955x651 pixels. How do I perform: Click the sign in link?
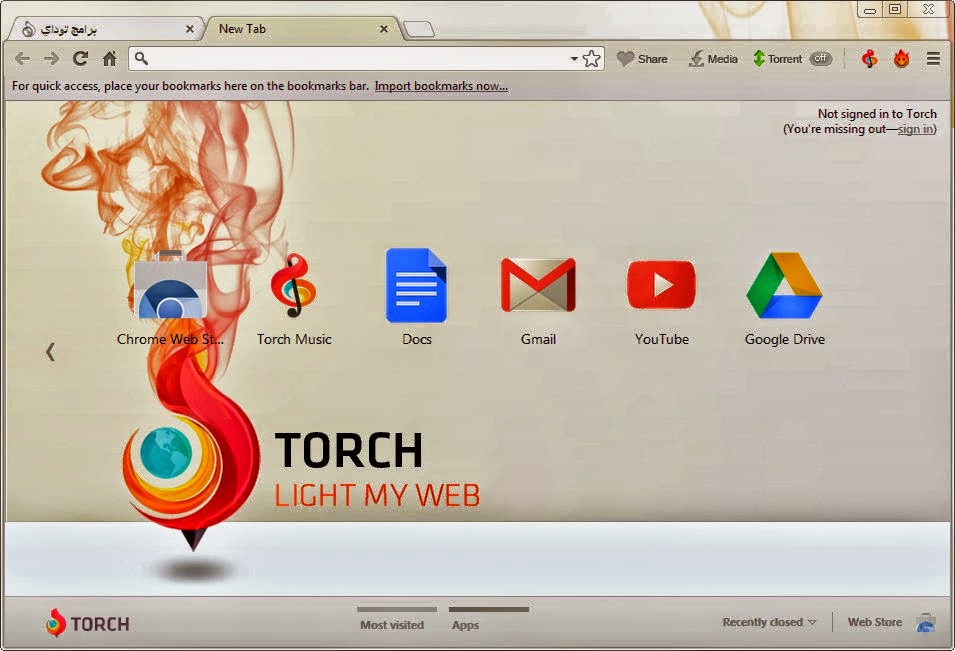[x=915, y=129]
